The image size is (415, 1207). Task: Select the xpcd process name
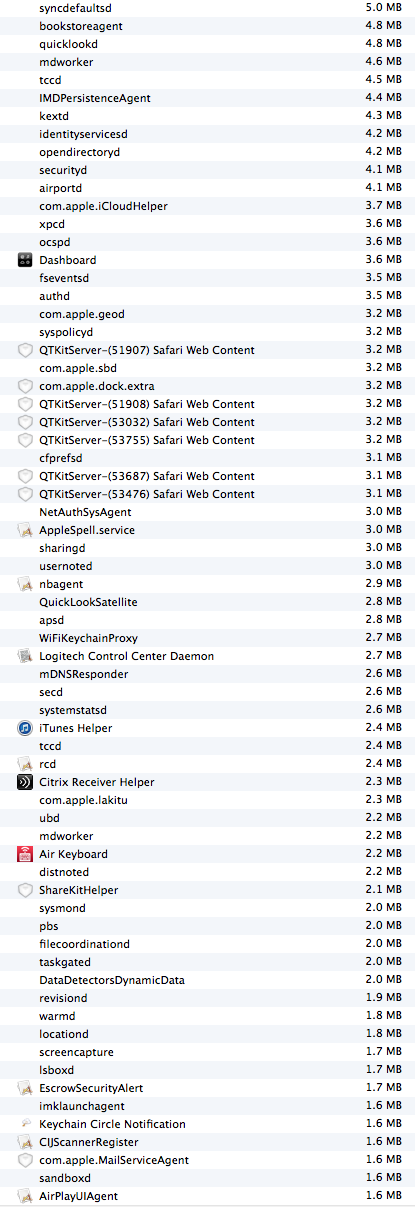click(x=52, y=224)
